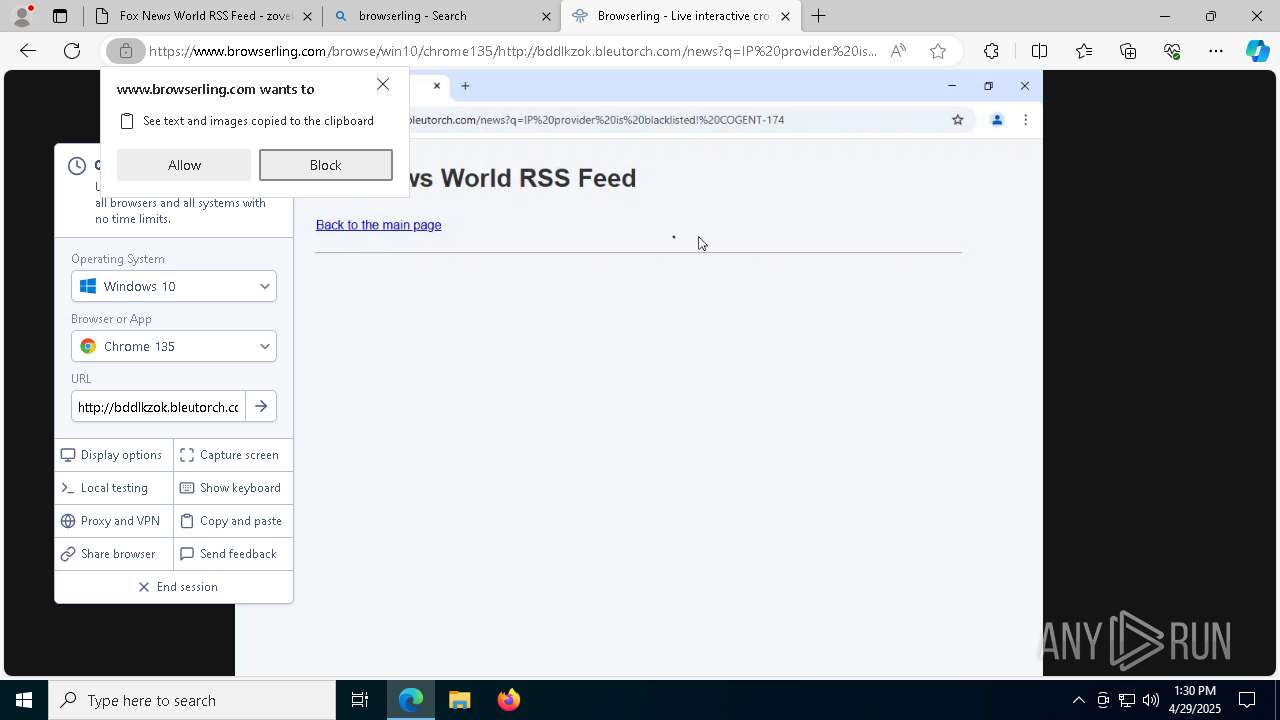Open Edge Collections
This screenshot has height=720, width=1280.
1128,51
